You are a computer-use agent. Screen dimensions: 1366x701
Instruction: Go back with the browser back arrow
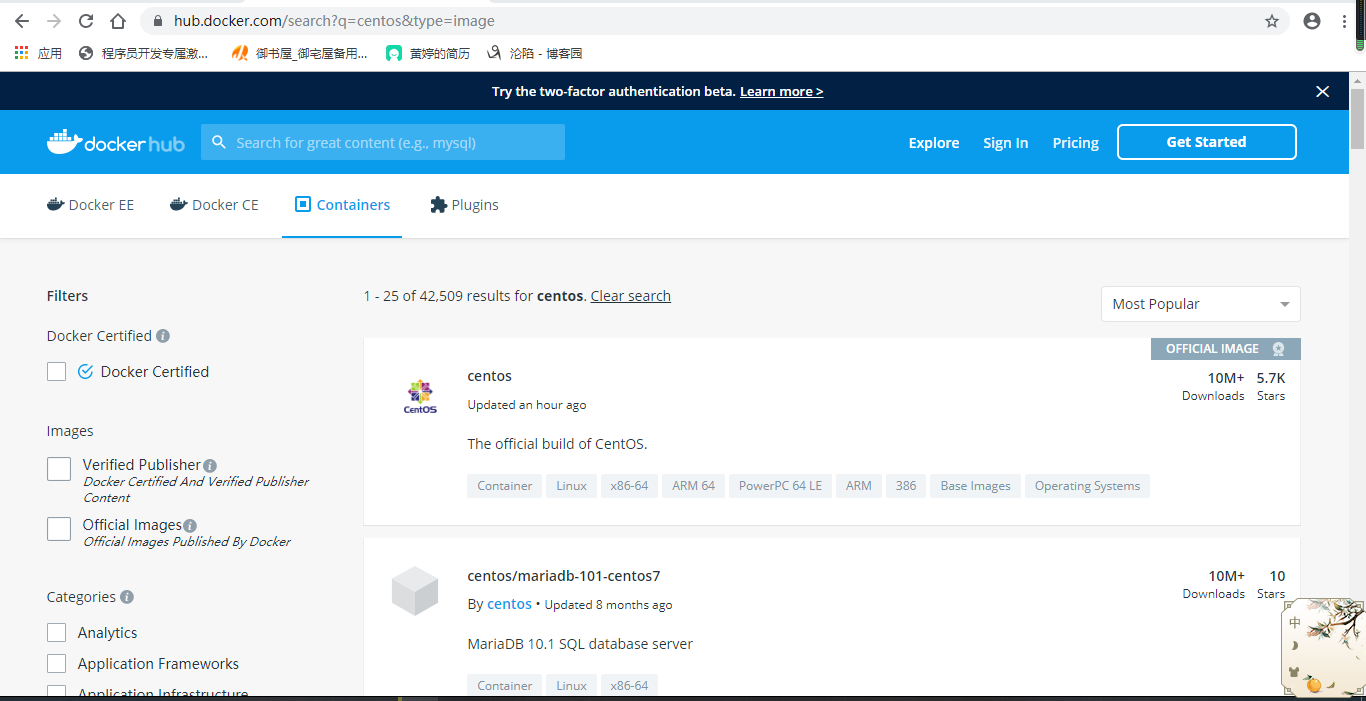[x=22, y=21]
